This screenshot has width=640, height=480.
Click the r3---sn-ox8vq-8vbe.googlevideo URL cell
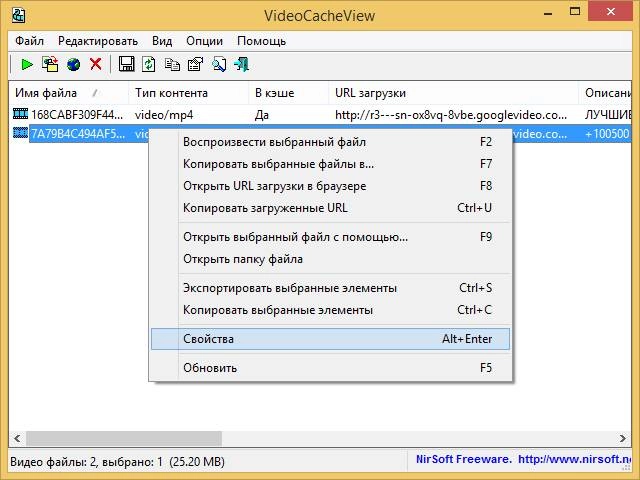click(451, 115)
